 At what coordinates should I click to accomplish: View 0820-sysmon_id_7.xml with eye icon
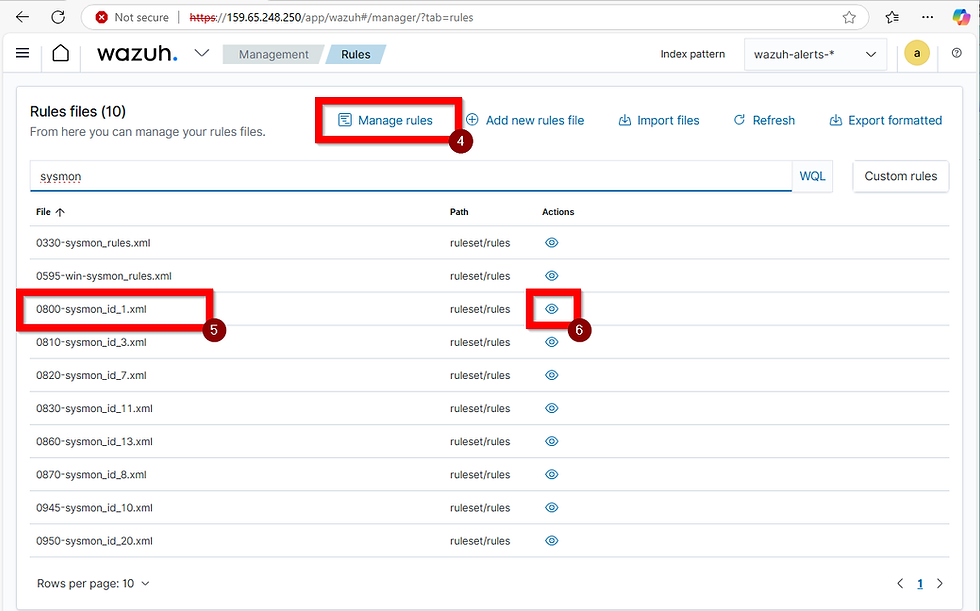tap(551, 375)
